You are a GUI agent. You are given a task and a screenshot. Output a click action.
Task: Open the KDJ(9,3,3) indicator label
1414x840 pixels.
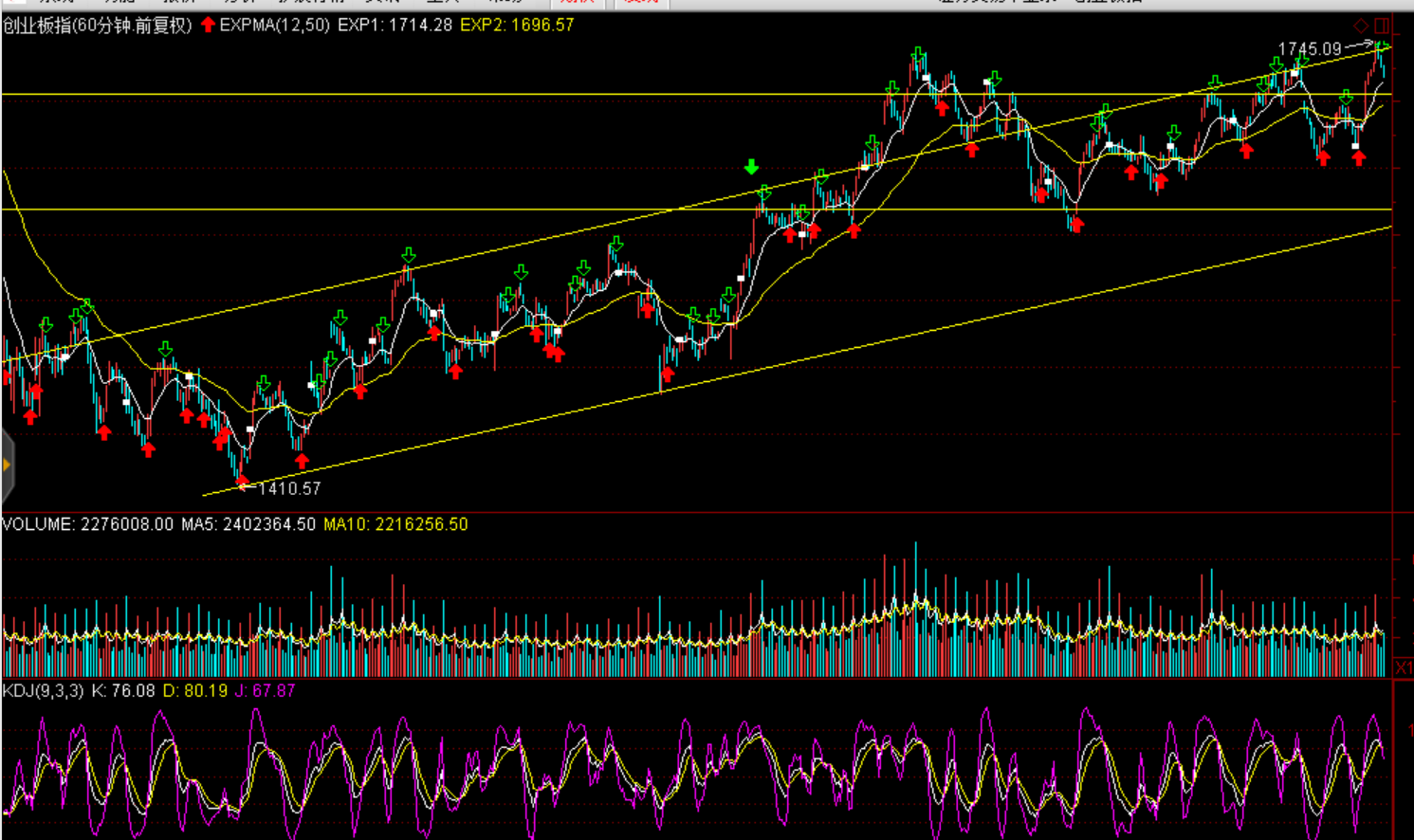tap(43, 691)
